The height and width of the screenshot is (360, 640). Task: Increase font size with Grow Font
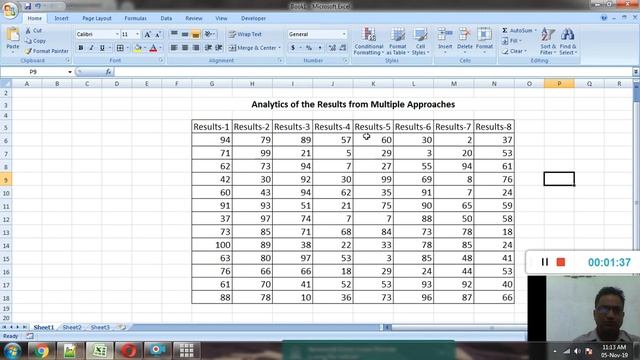(148, 34)
